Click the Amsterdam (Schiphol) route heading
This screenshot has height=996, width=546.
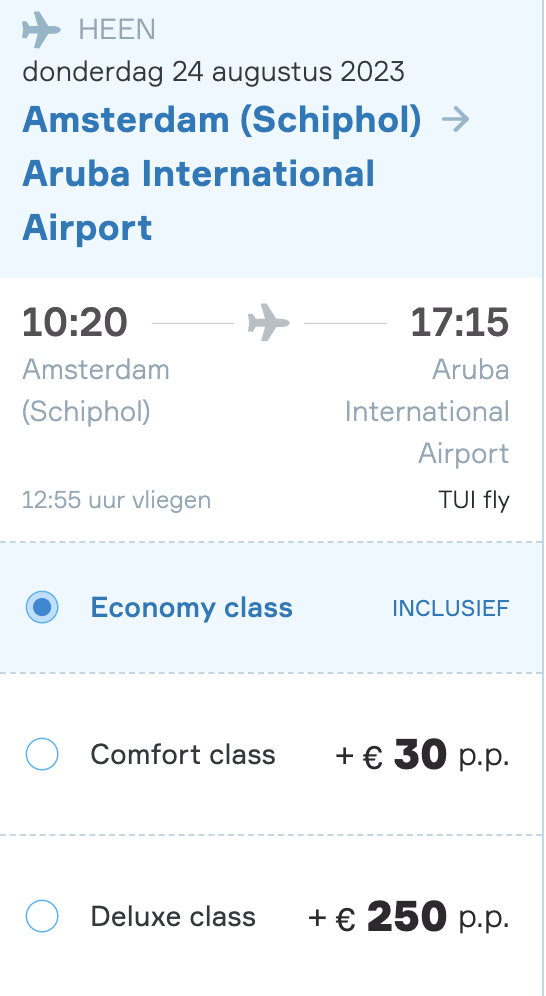click(x=222, y=119)
